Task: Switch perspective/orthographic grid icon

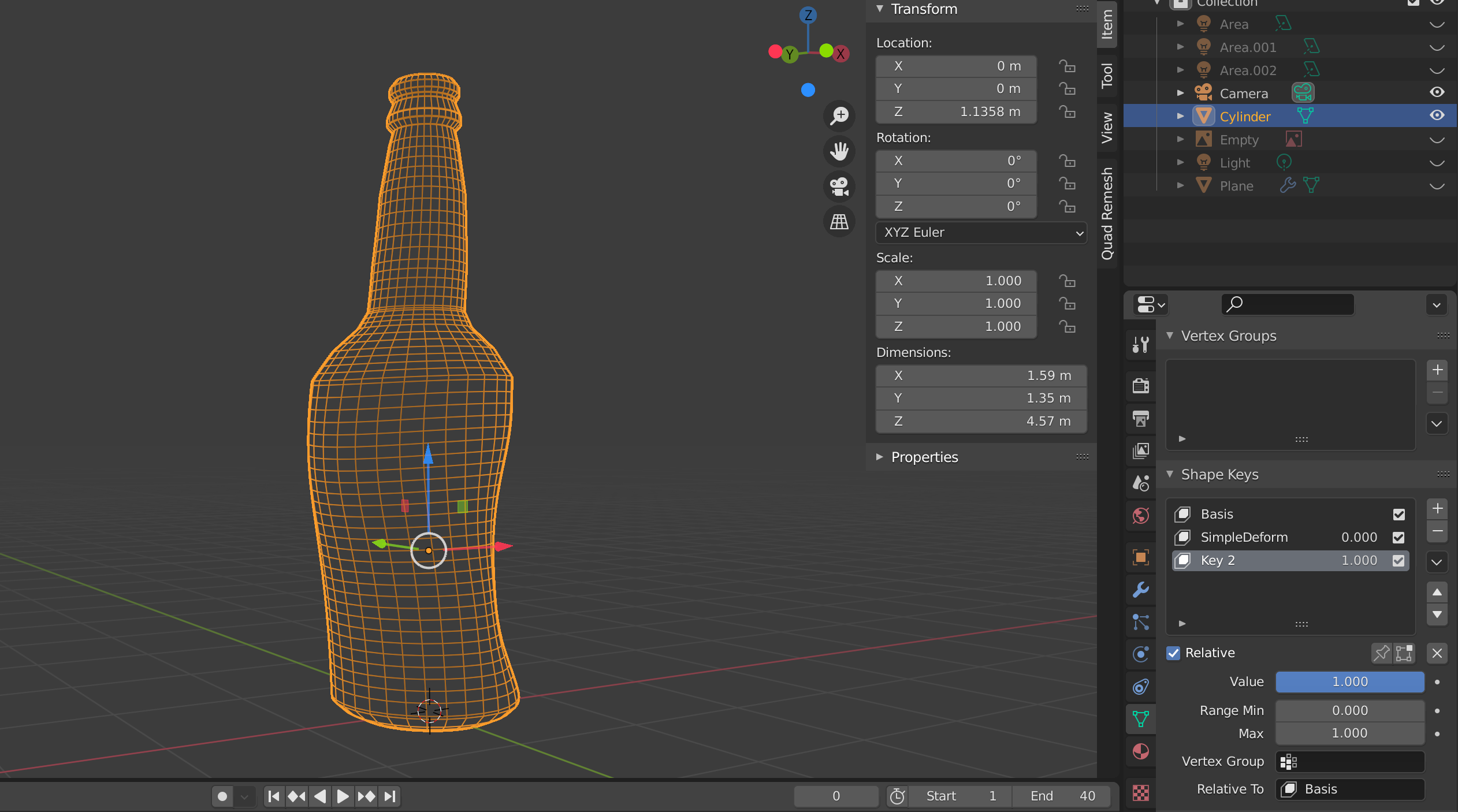Action: [x=839, y=222]
